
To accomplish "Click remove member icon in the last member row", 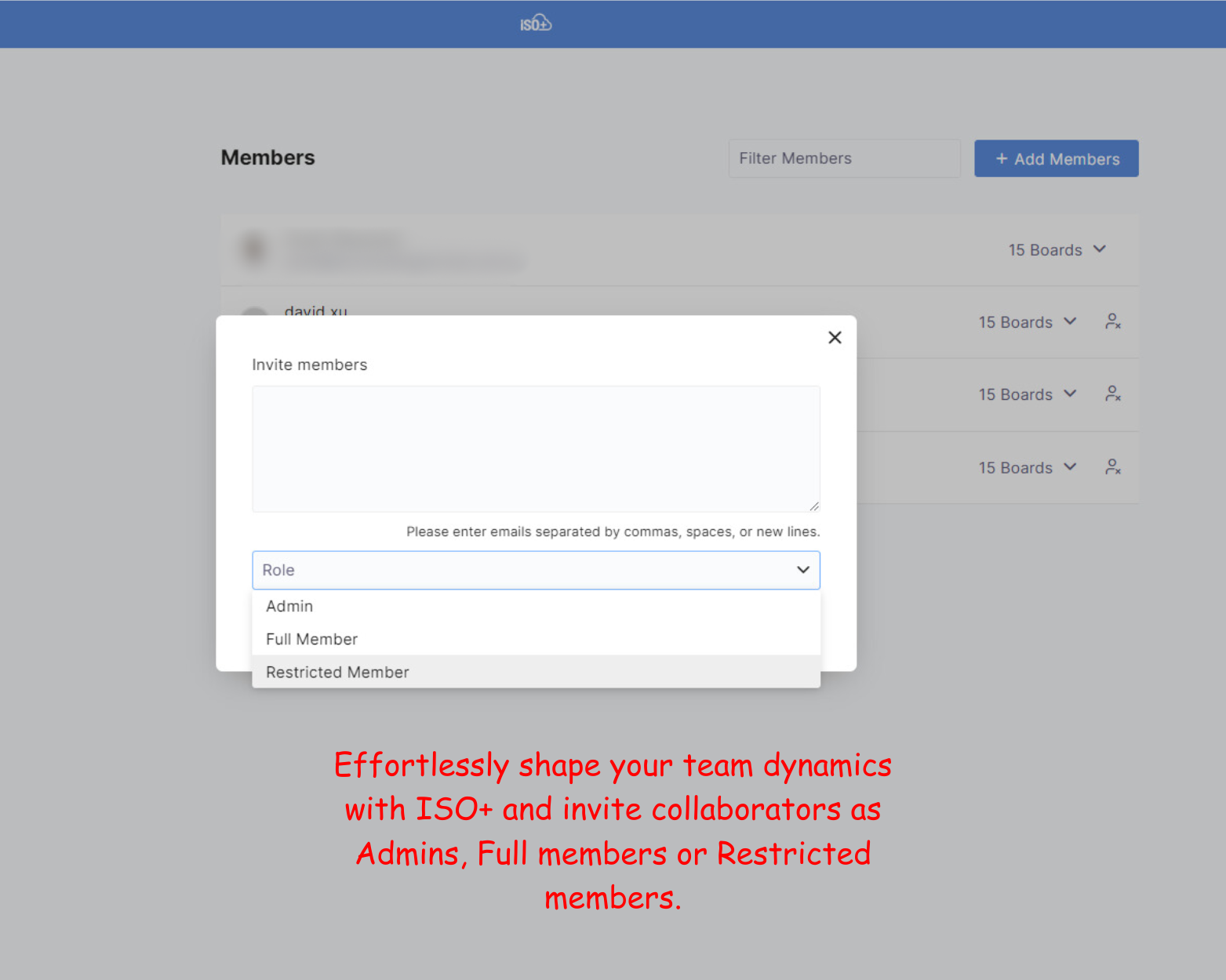I will [1112, 467].
